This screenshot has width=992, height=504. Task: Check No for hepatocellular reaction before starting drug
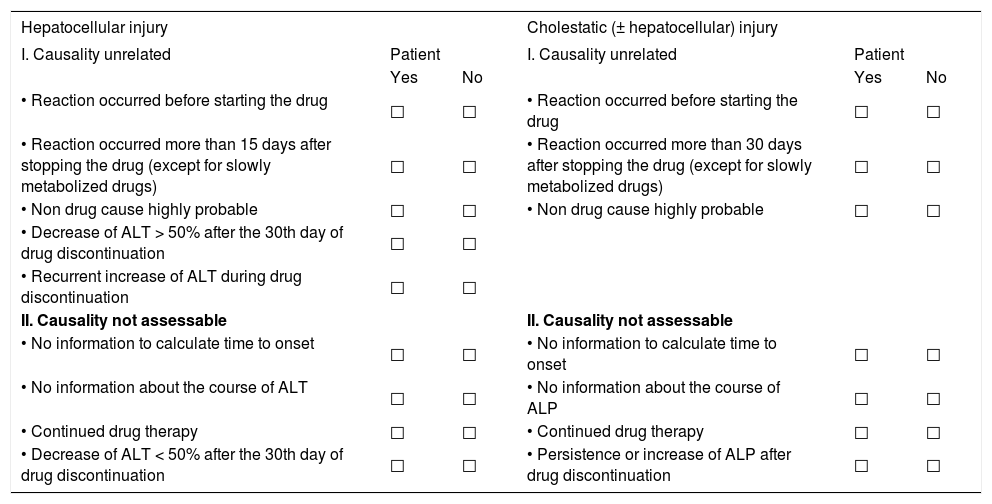(x=469, y=112)
